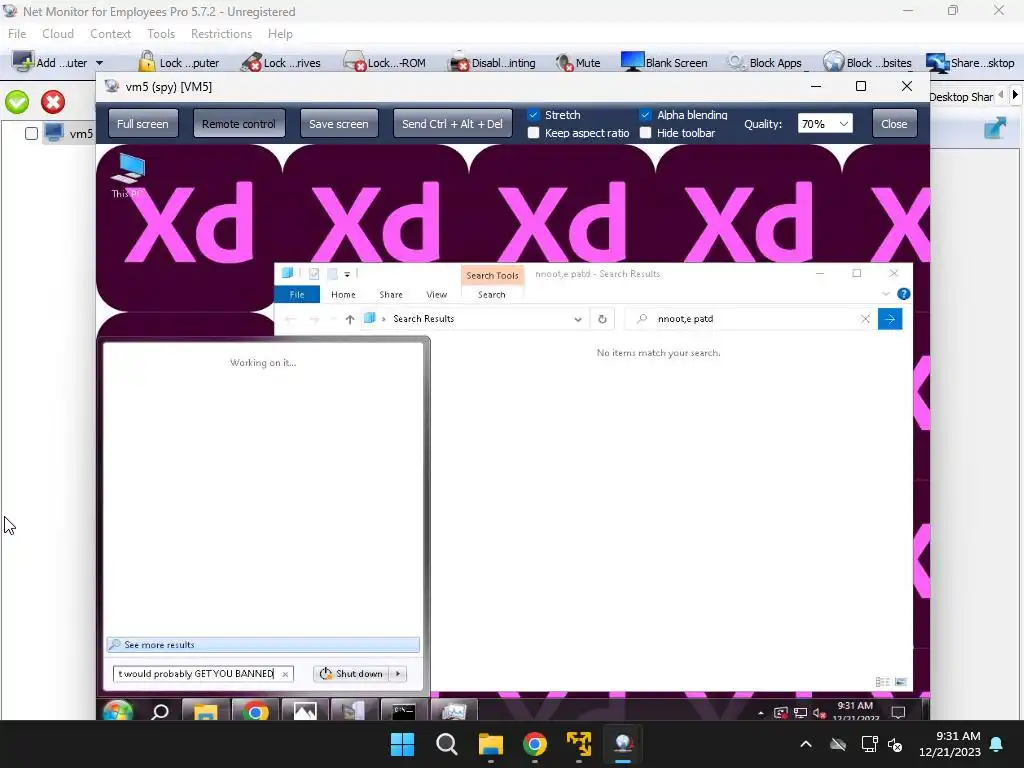1024x768 pixels.
Task: Click the Lock drives toolbar icon
Action: click(251, 62)
